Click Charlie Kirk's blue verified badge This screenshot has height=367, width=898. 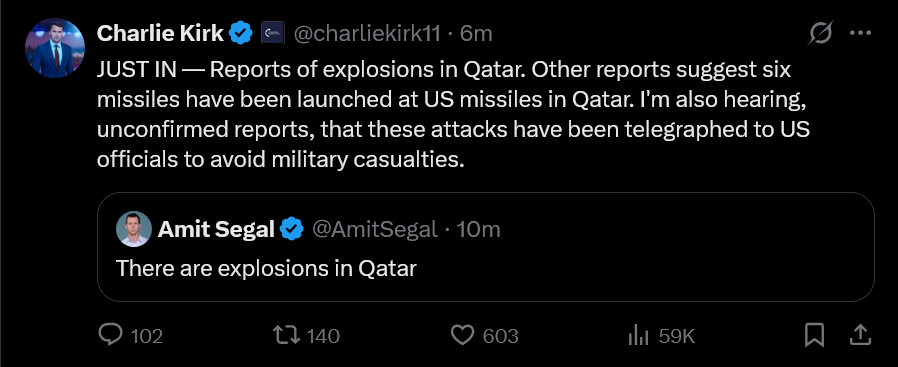click(x=241, y=33)
